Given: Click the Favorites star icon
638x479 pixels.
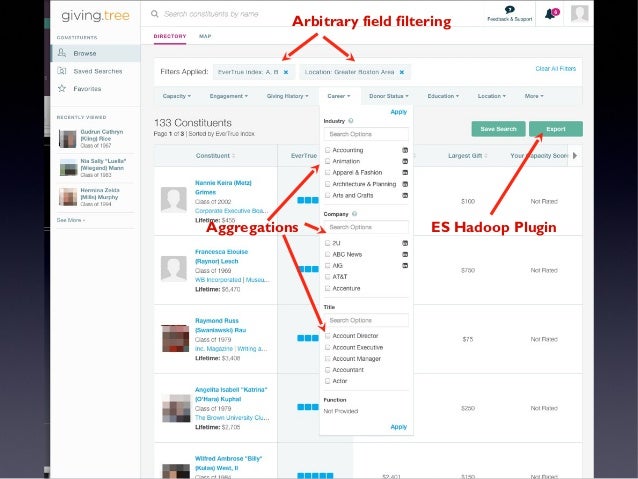Looking at the screenshot, I should pos(62,88).
